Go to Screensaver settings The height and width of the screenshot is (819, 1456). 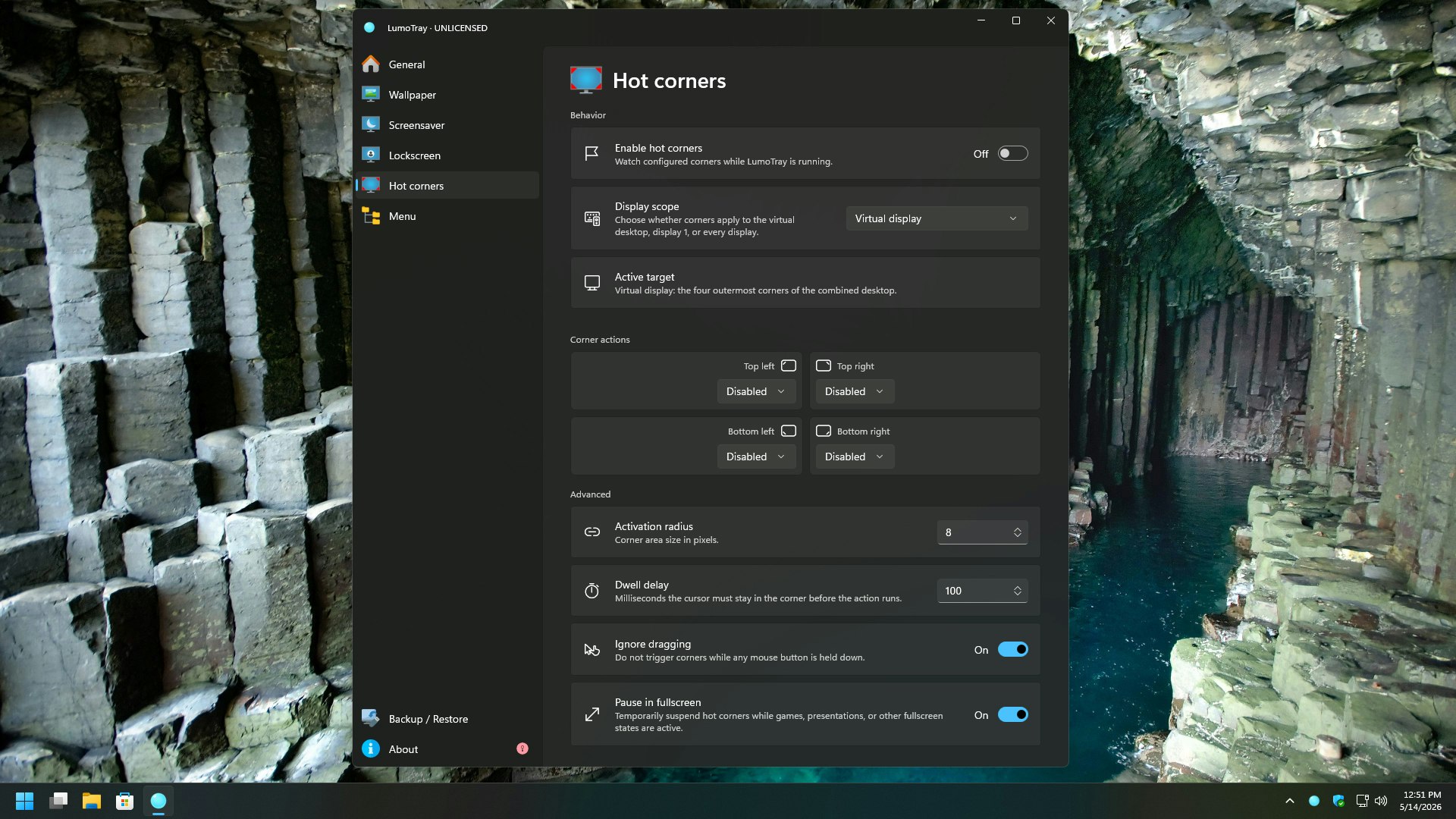(x=447, y=125)
